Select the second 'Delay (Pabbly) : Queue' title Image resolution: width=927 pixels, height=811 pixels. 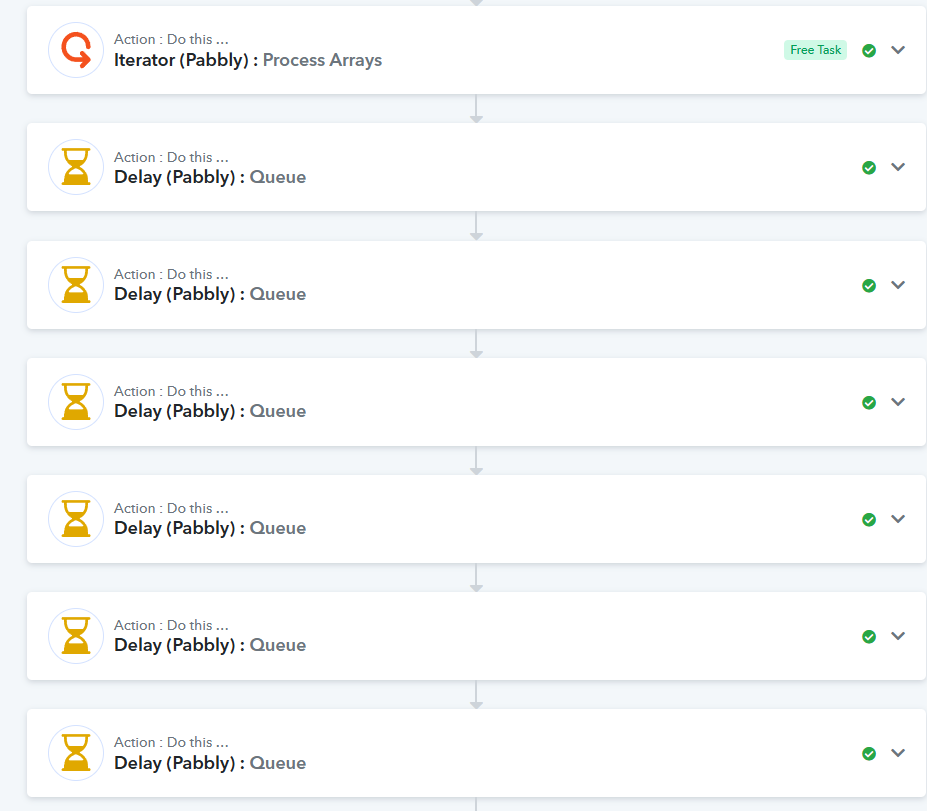point(210,294)
